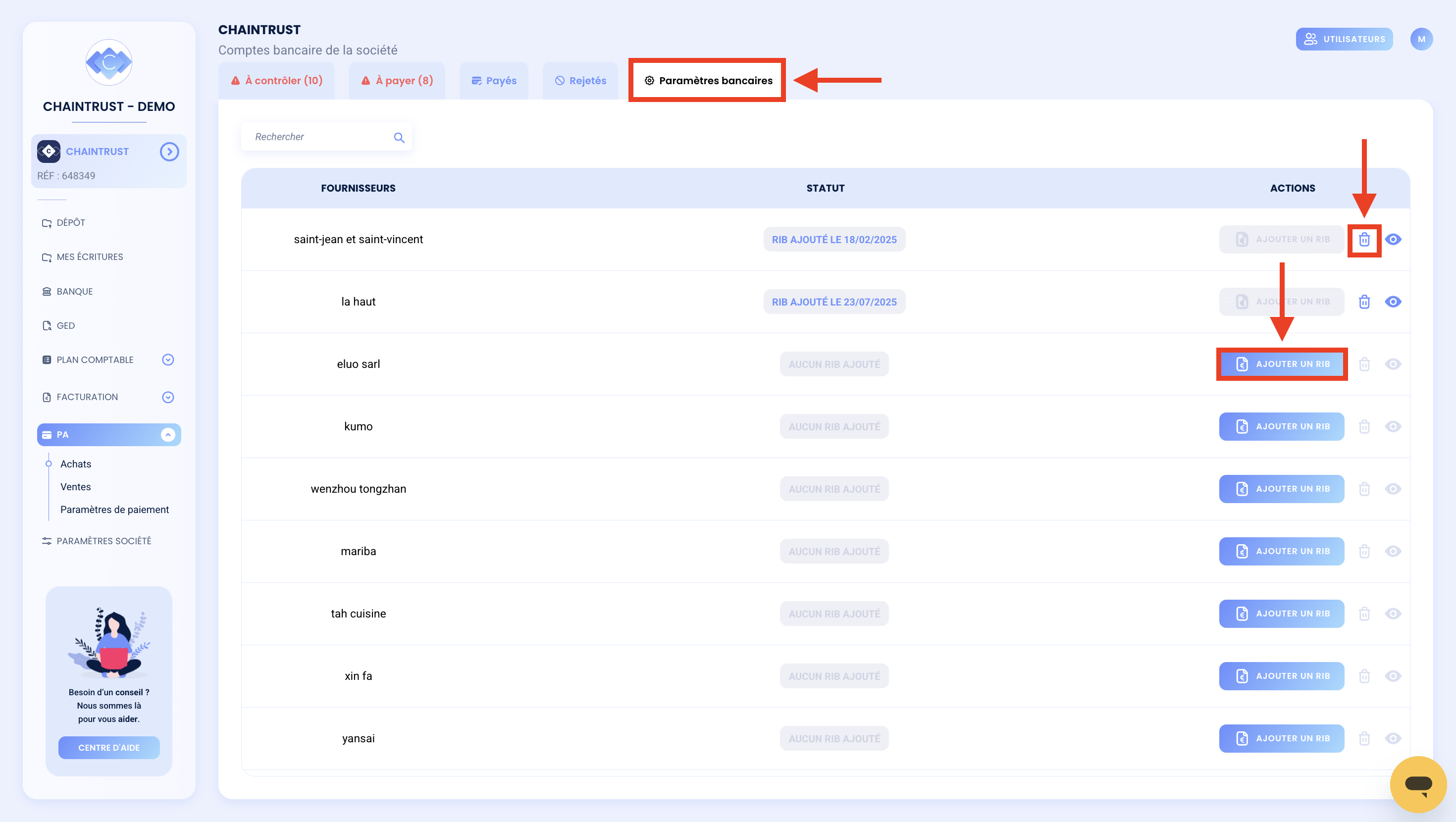The width and height of the screenshot is (1456, 822).
Task: Expand the Facturation submenu chevron
Action: pyautogui.click(x=168, y=398)
